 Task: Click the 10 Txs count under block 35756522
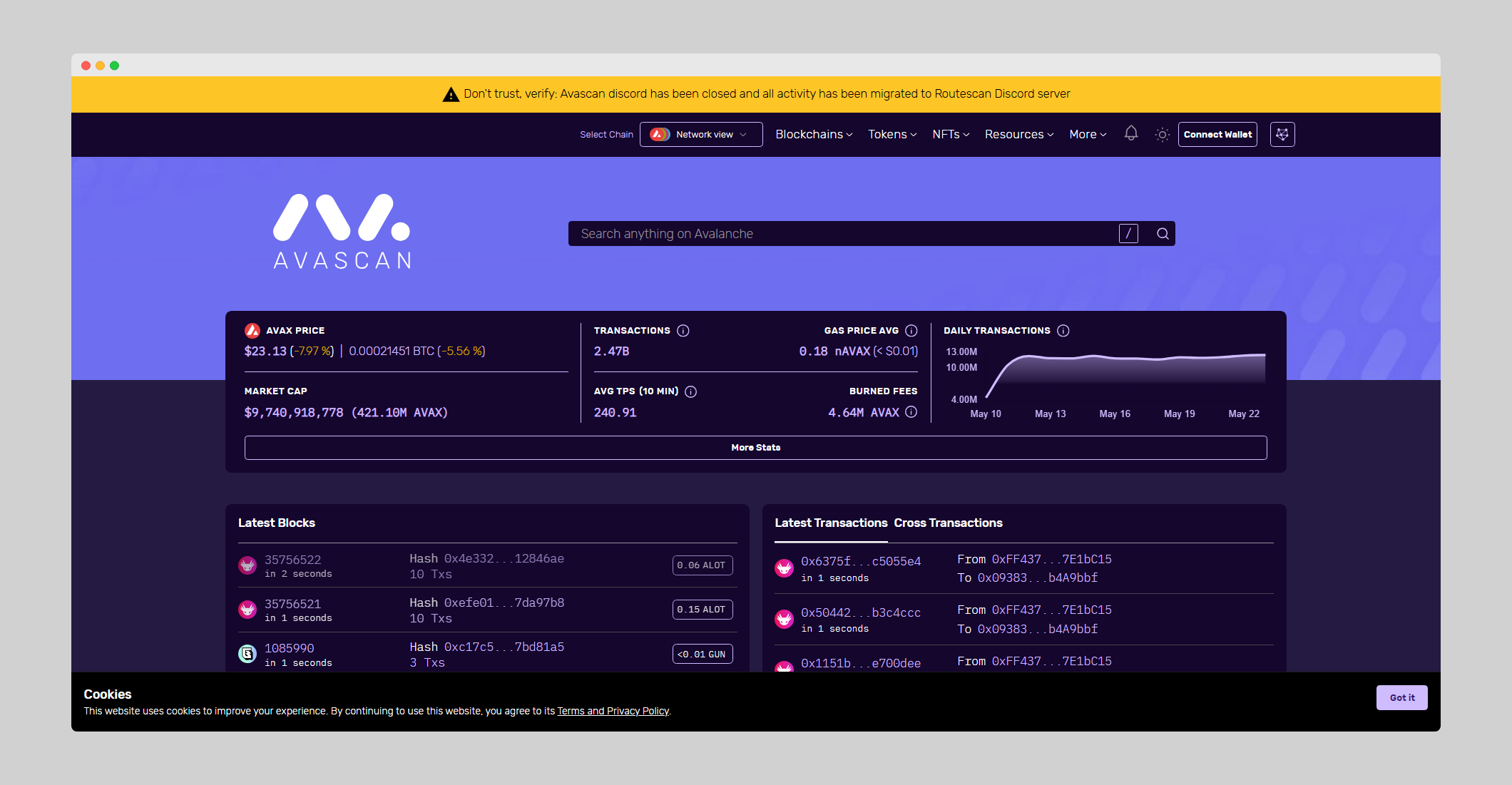[x=431, y=574]
